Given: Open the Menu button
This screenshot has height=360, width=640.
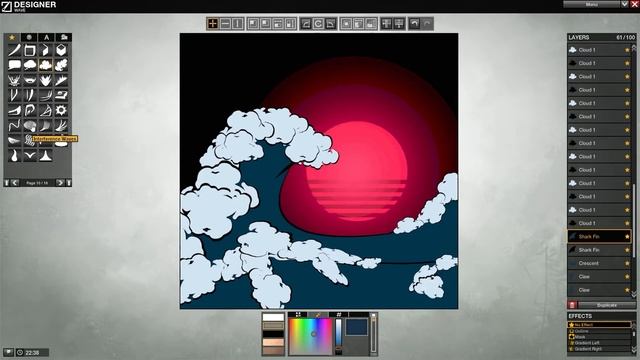Looking at the screenshot, I should [591, 4].
